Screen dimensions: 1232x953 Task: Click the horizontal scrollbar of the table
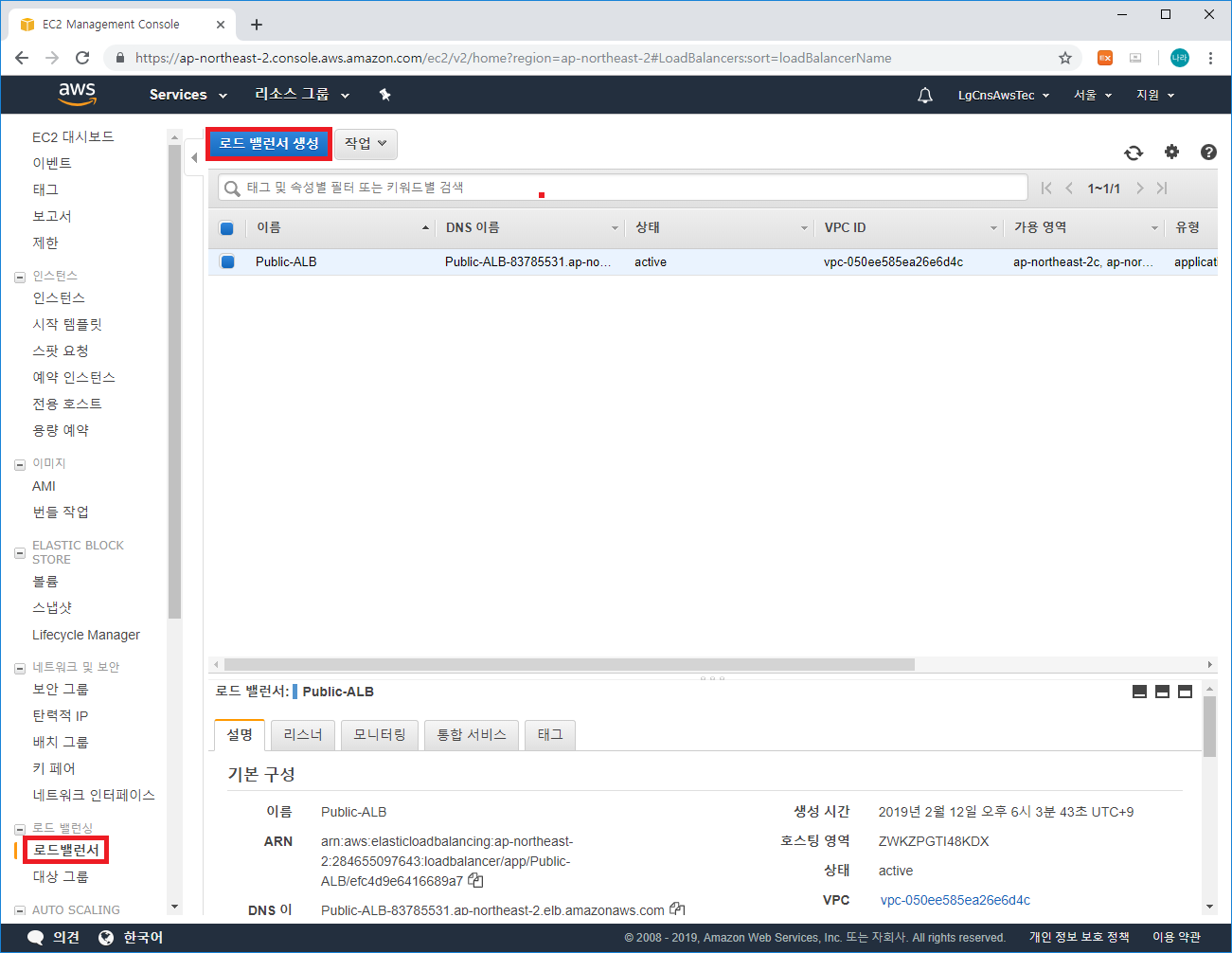pyautogui.click(x=569, y=665)
